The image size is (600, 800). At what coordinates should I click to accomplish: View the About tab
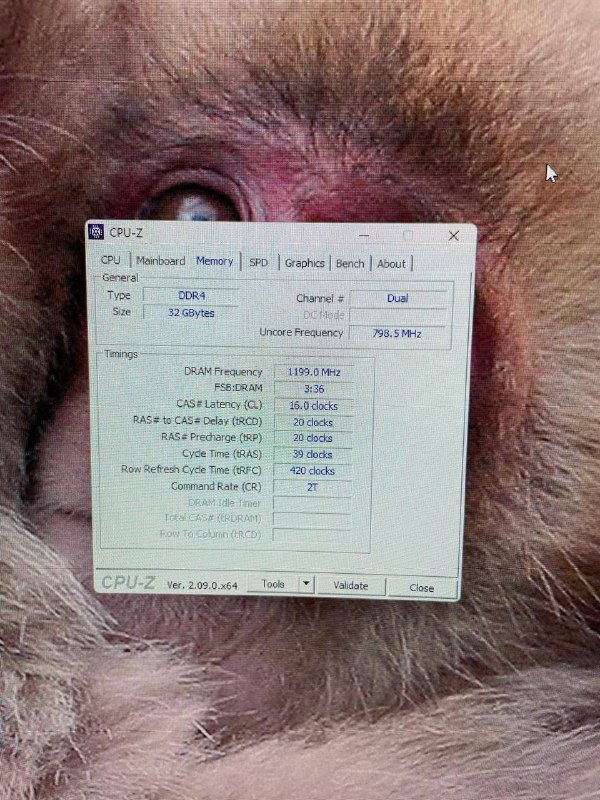pos(391,264)
